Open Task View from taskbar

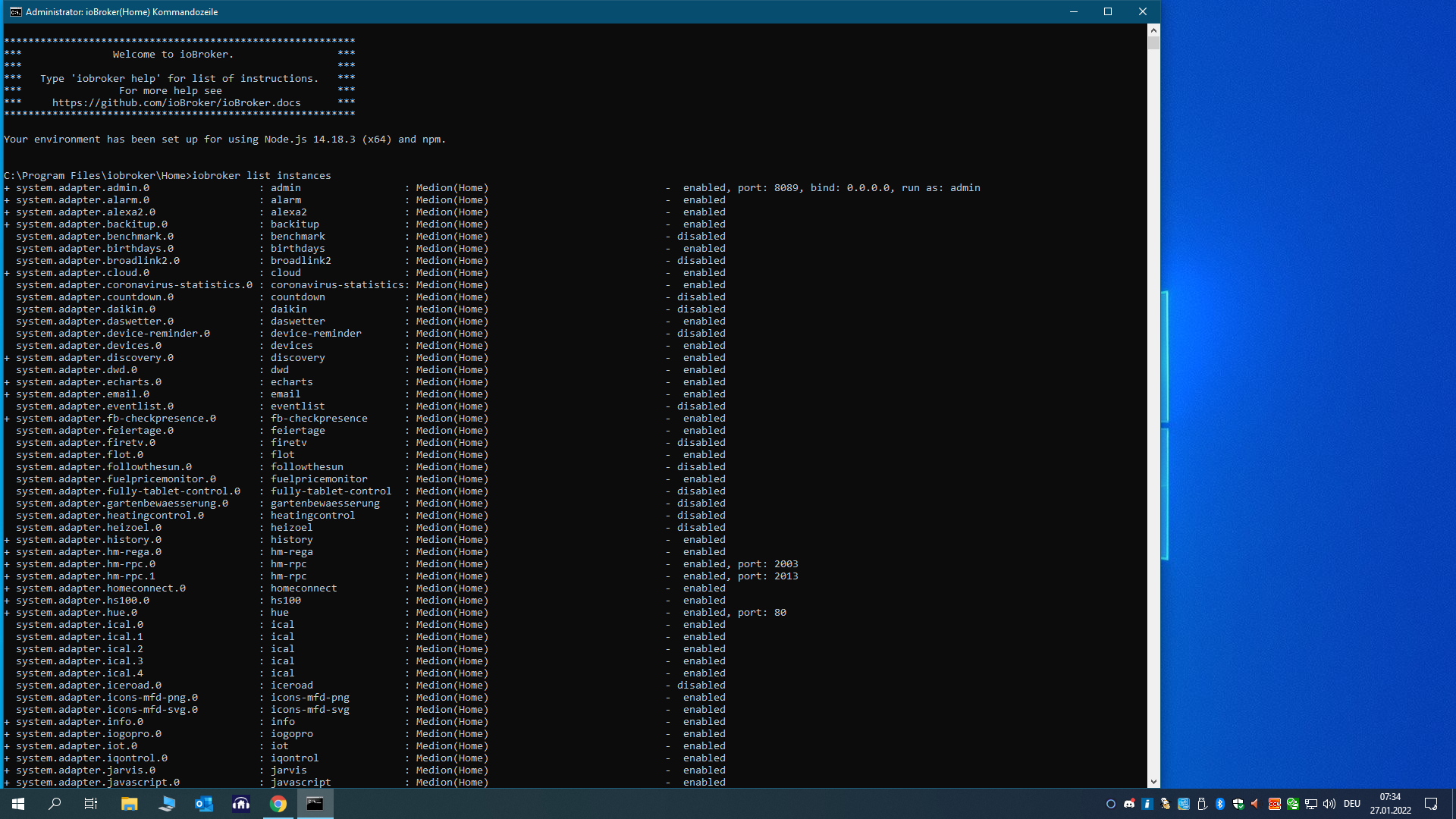tap(91, 804)
